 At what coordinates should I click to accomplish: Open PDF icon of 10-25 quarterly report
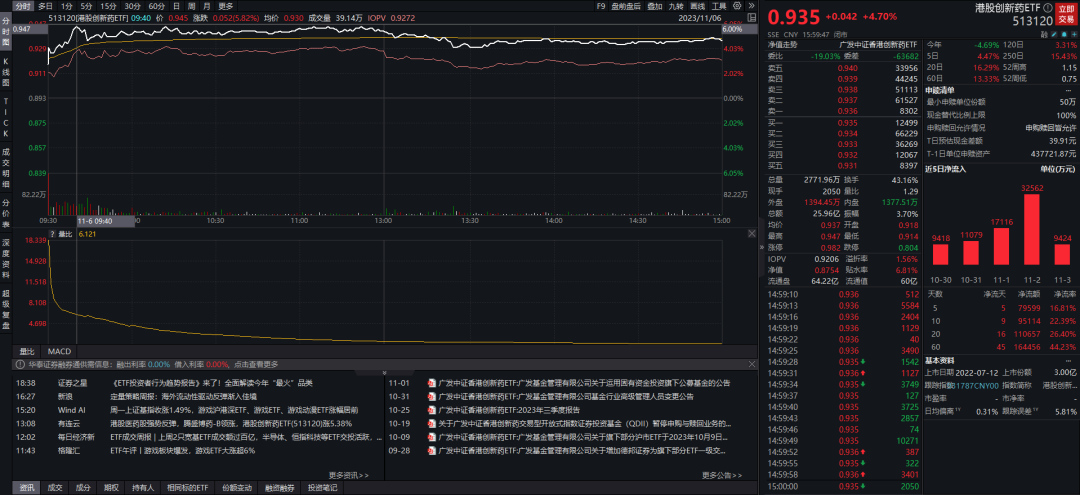pos(432,410)
